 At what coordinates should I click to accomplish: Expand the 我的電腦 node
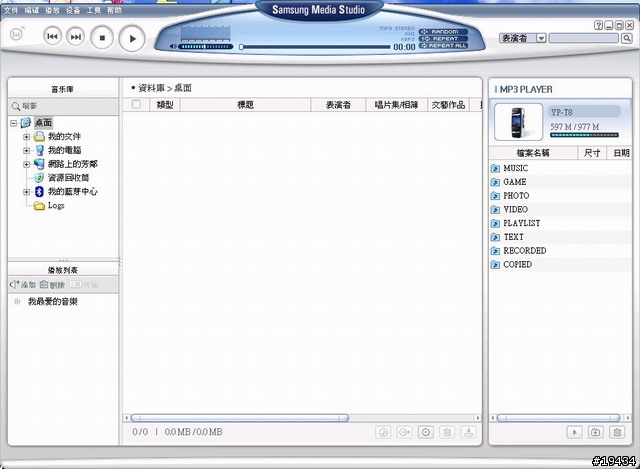point(27,151)
